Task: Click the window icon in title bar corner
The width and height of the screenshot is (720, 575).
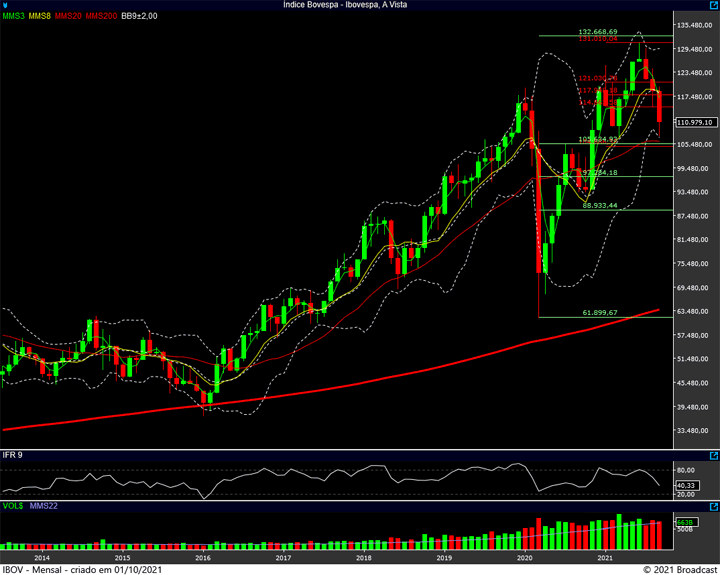Action: 714,5
